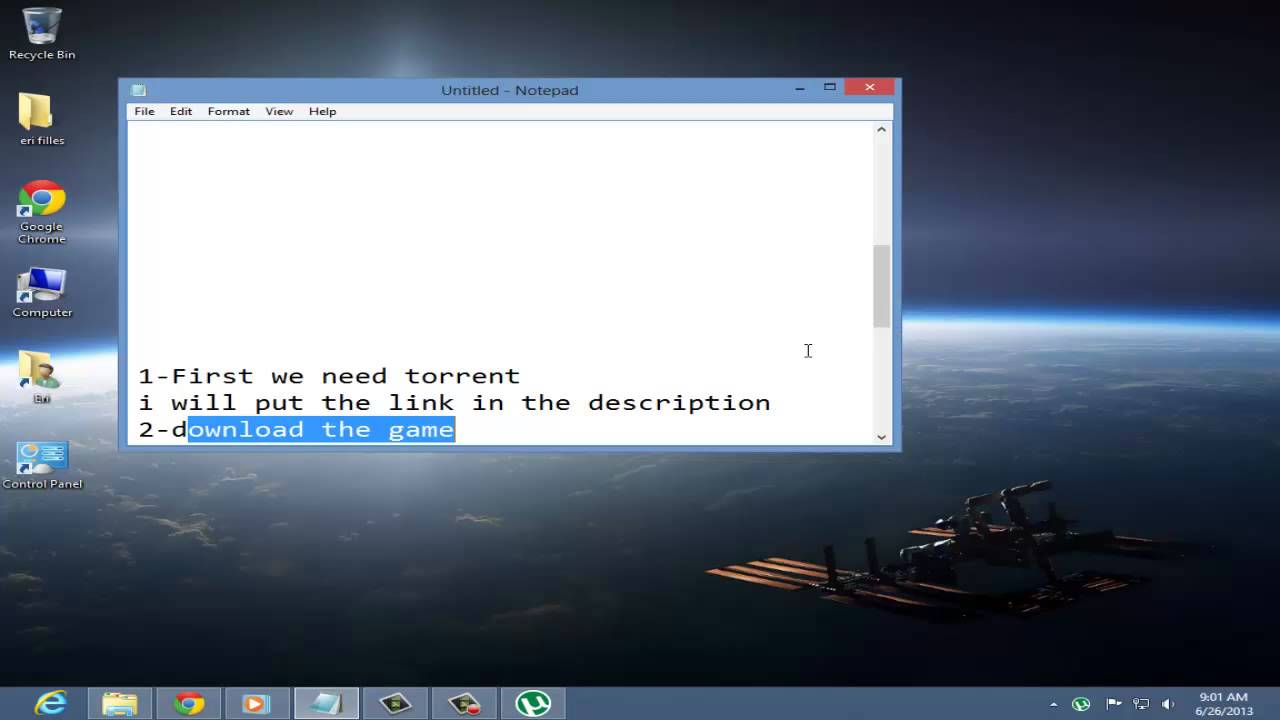Open the Help menu in Notepad
The image size is (1280, 720).
click(x=322, y=111)
